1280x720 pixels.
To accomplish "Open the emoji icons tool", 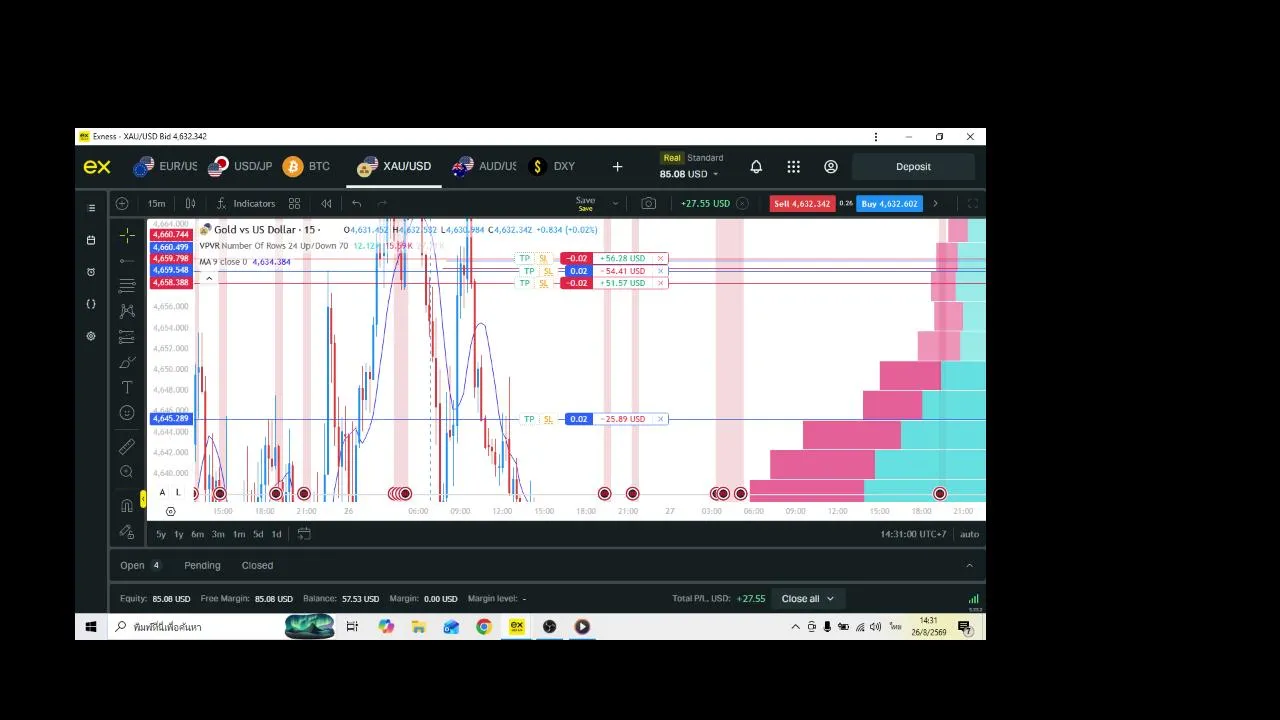I will [x=127, y=413].
